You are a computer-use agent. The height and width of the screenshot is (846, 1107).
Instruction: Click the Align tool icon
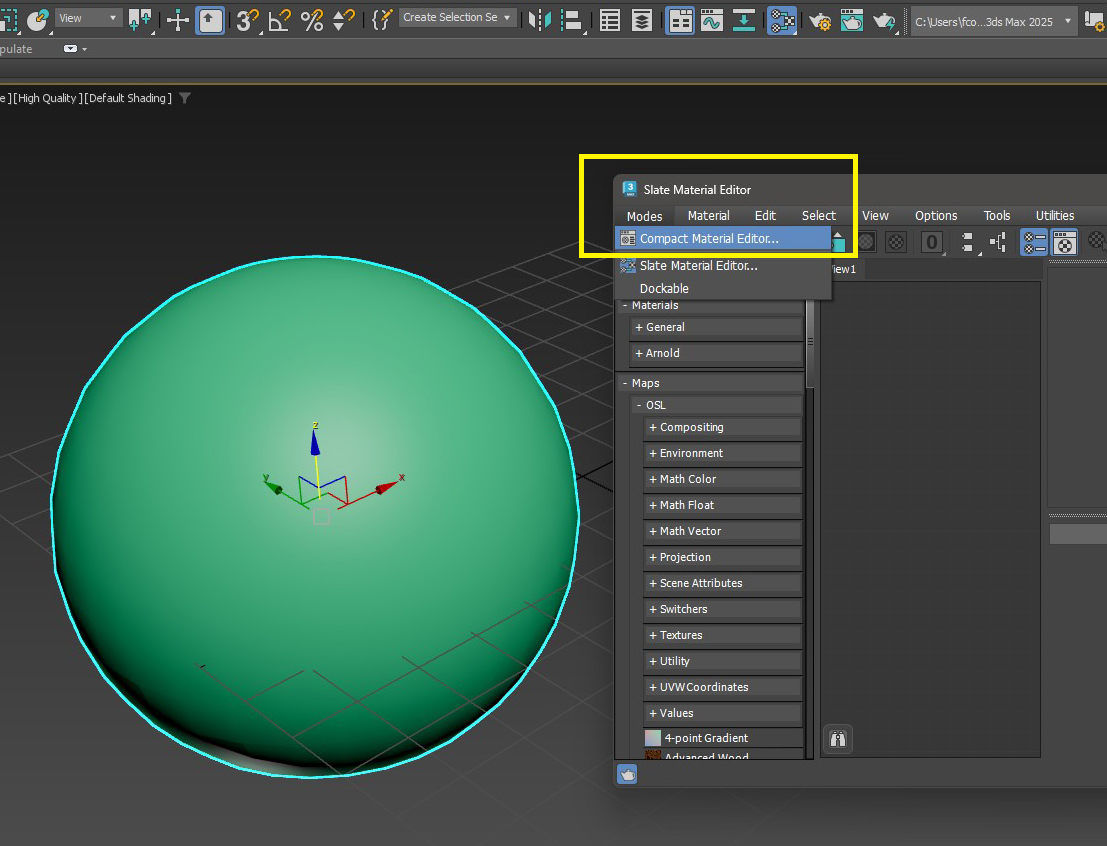point(571,20)
